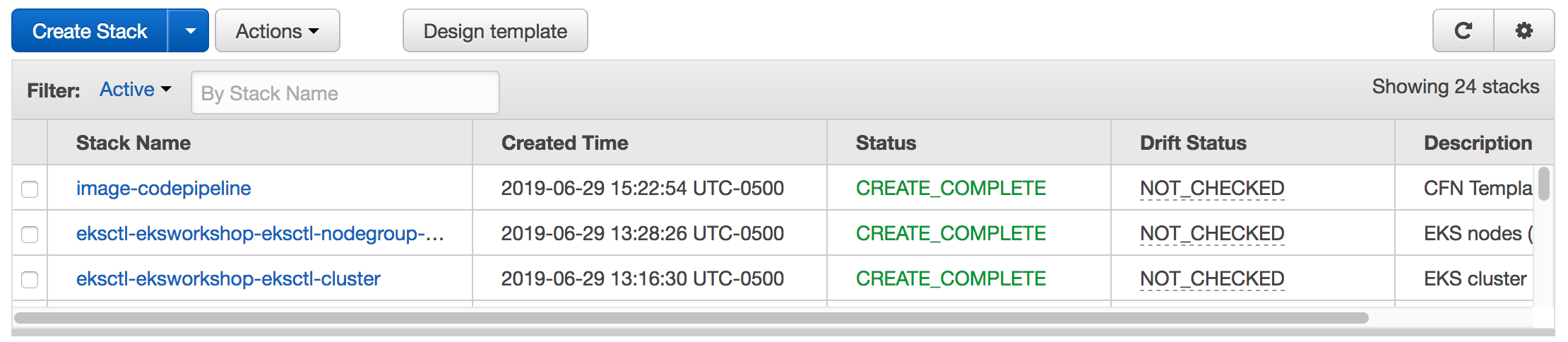Screen dimensions: 1568x342
Task: Tick the eksctl-eksworkshop-eksctl-cluster stack checkbox
Action: [30, 279]
